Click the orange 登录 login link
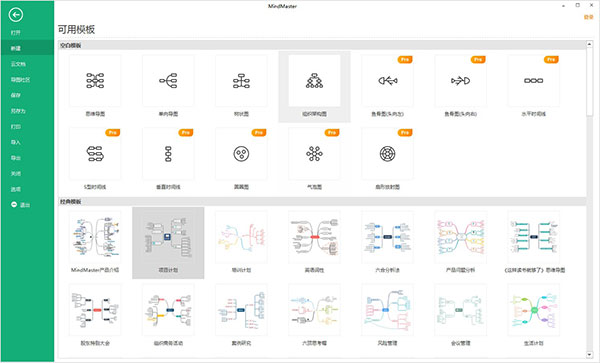The width and height of the screenshot is (600, 363). (x=588, y=17)
